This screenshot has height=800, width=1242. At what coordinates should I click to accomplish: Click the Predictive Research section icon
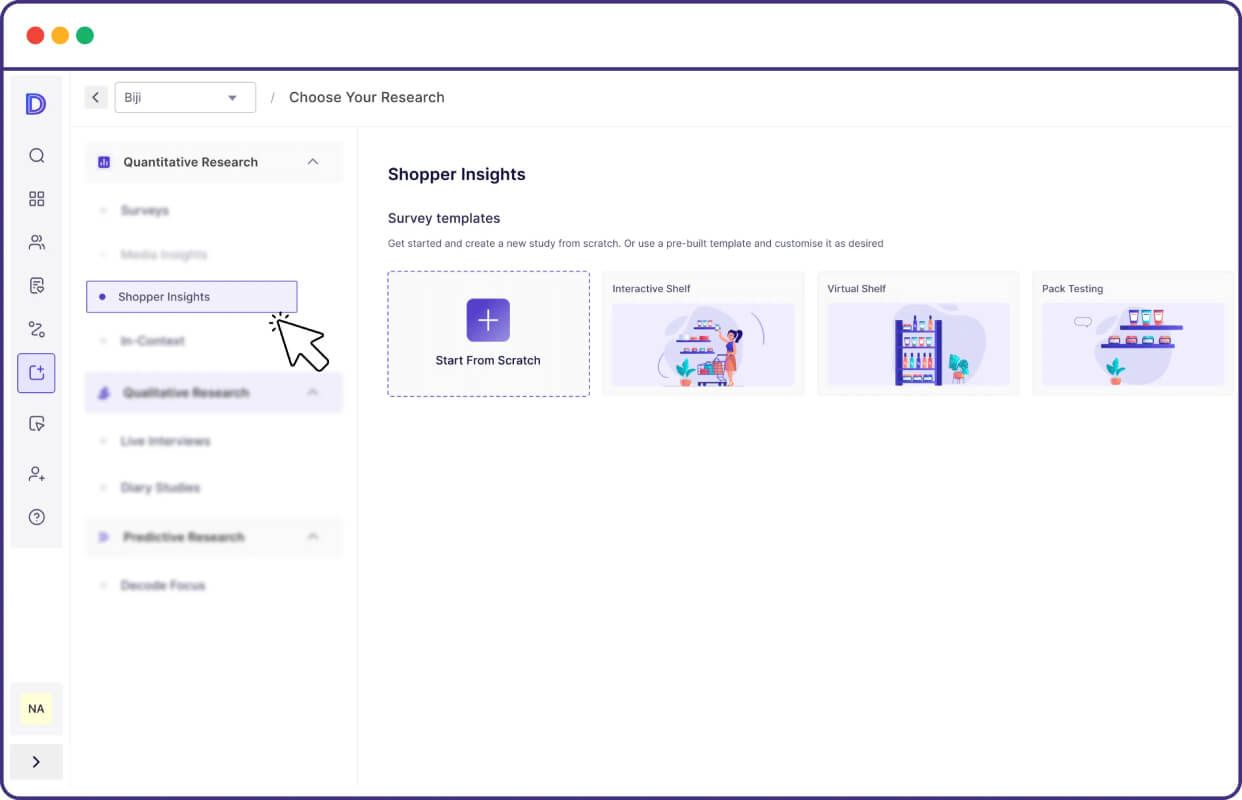(104, 537)
